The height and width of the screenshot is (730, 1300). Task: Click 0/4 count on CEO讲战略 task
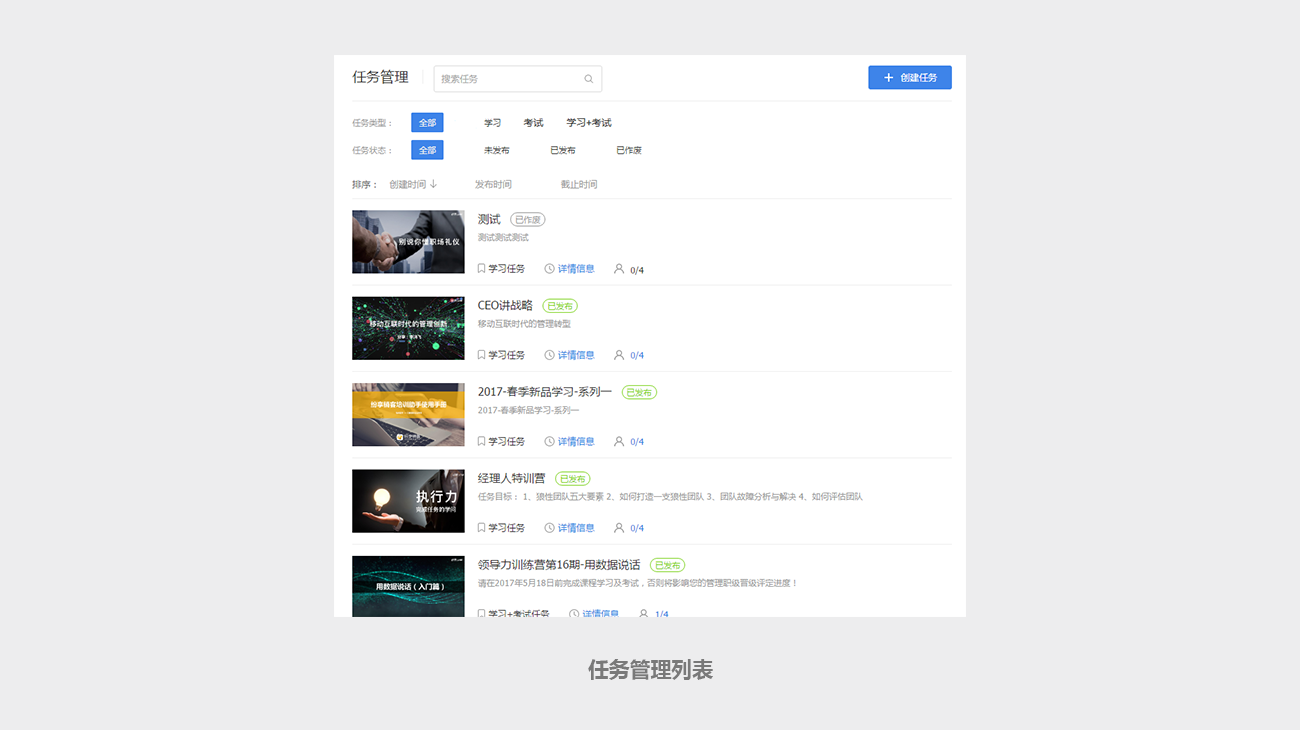pyautogui.click(x=637, y=356)
